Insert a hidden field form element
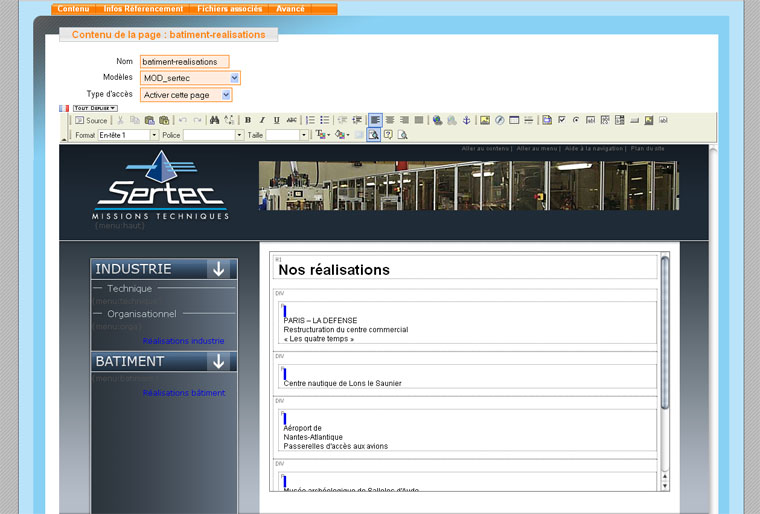Screen dimensions: 760x514 663,120
